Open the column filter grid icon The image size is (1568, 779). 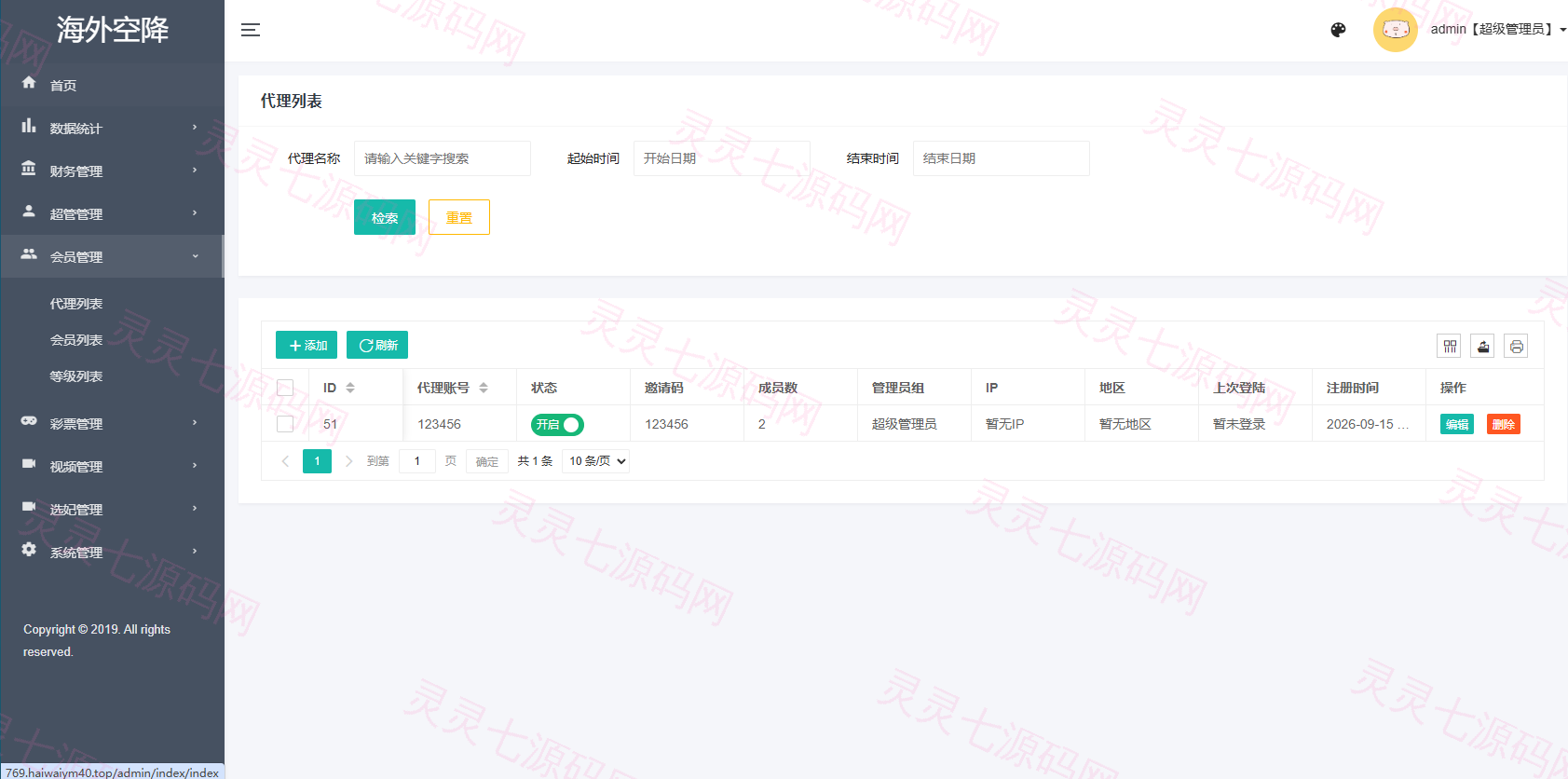click(1450, 347)
